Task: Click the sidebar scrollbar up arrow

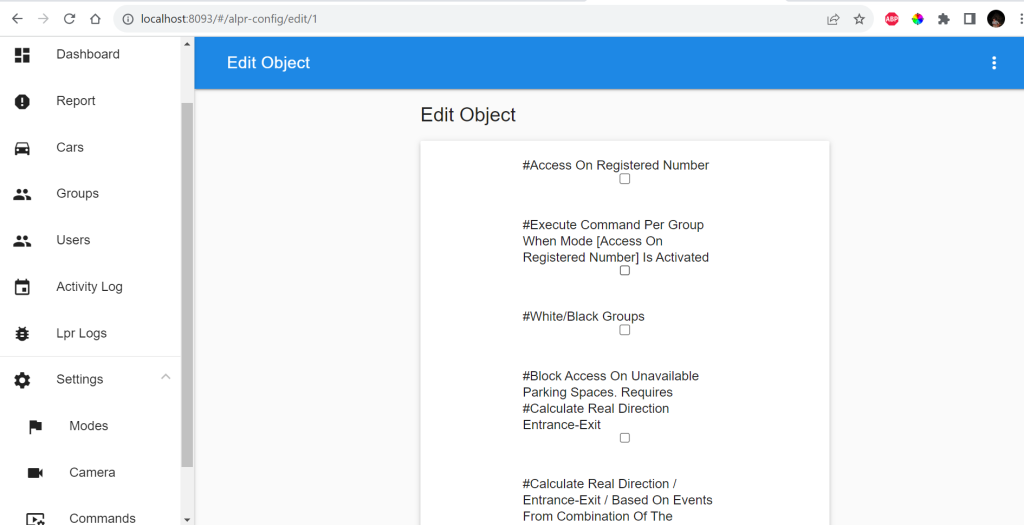Action: click(x=187, y=44)
